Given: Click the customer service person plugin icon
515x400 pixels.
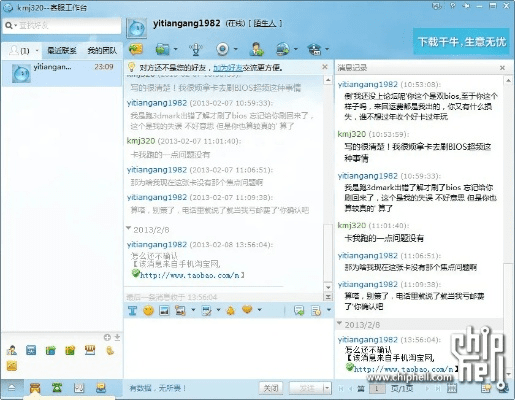Looking at the screenshot, I should [12, 350].
